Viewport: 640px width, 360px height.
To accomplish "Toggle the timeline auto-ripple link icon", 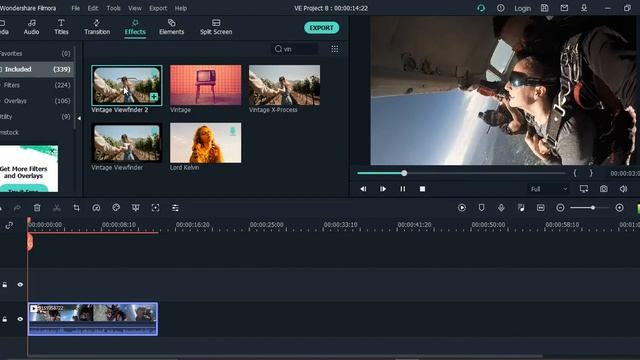I will 9,225.
